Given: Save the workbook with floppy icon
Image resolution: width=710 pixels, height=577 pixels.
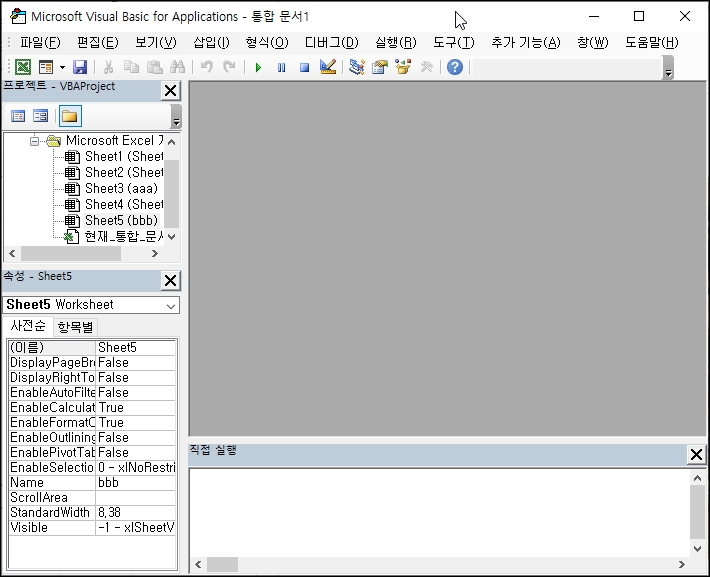Looking at the screenshot, I should pyautogui.click(x=80, y=67).
